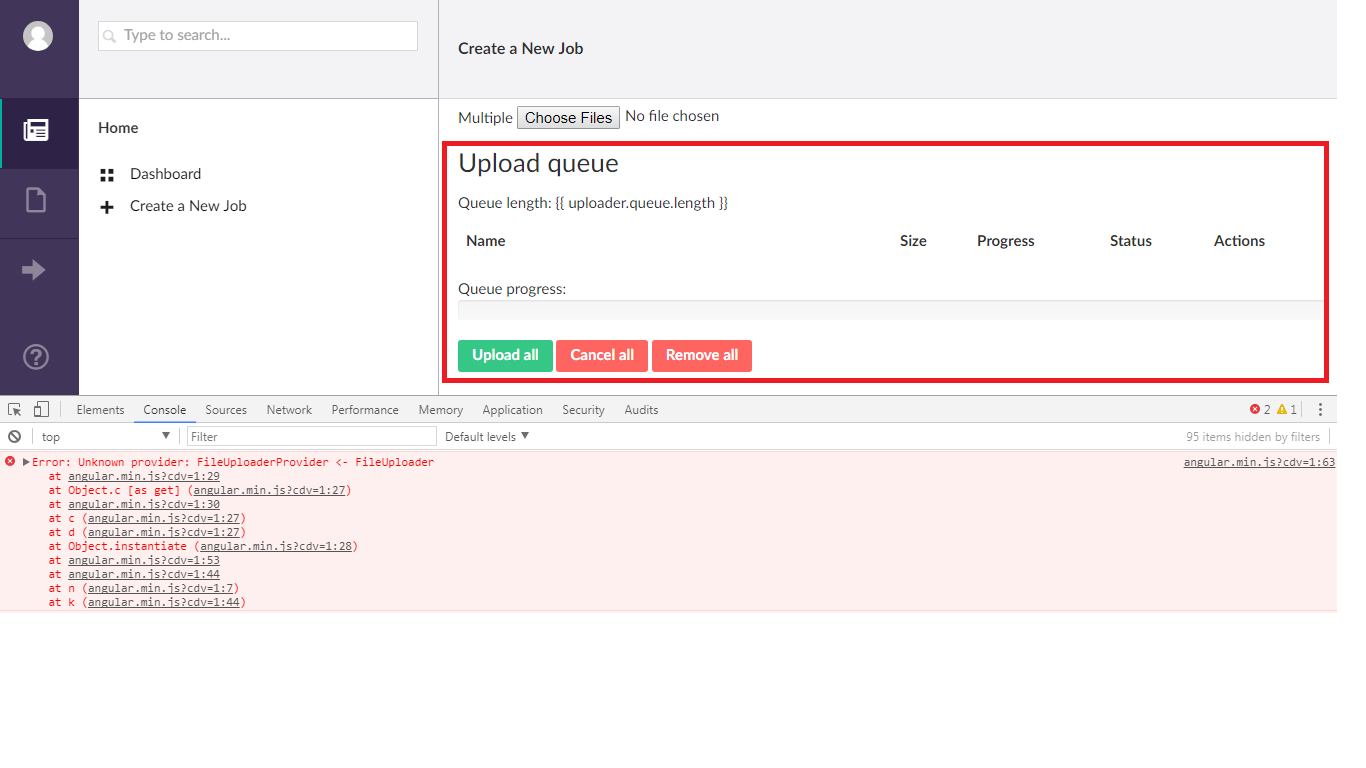The width and height of the screenshot is (1366, 768).
Task: Click the Cancel all button
Action: click(x=602, y=355)
